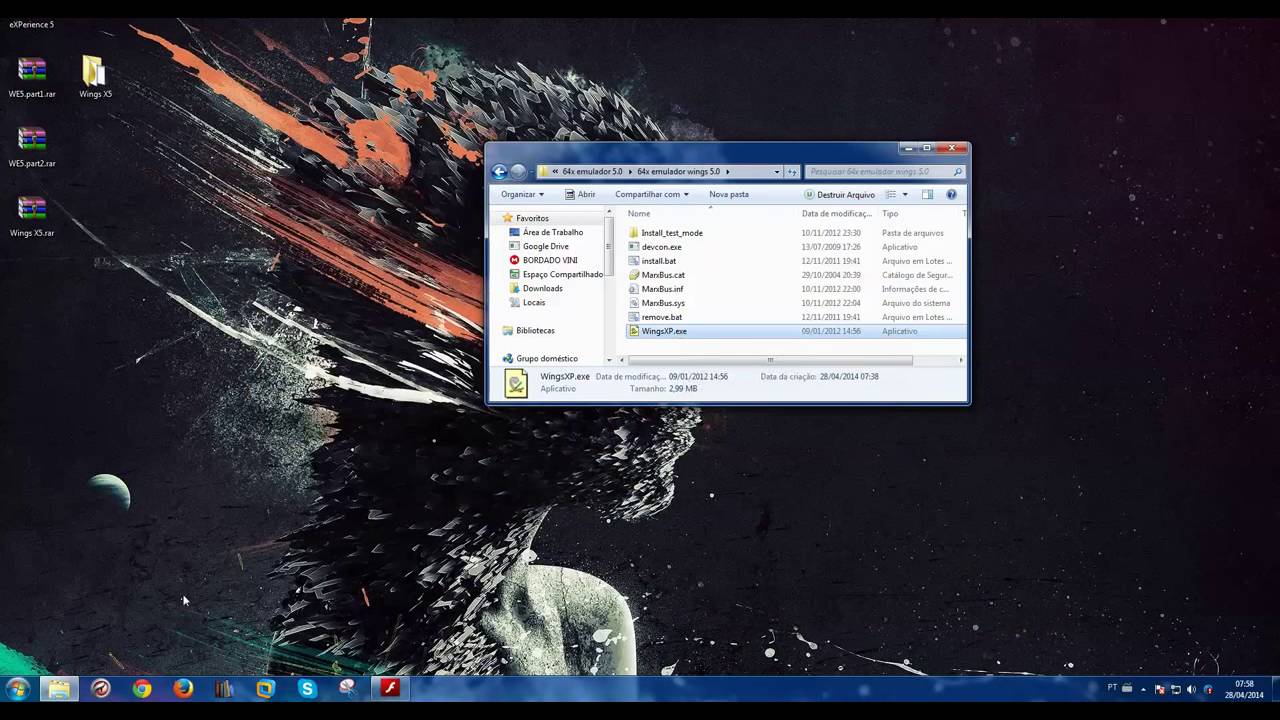Click the Wings X5 desktop folder
Image resolution: width=1280 pixels, height=720 pixels.
(95, 78)
